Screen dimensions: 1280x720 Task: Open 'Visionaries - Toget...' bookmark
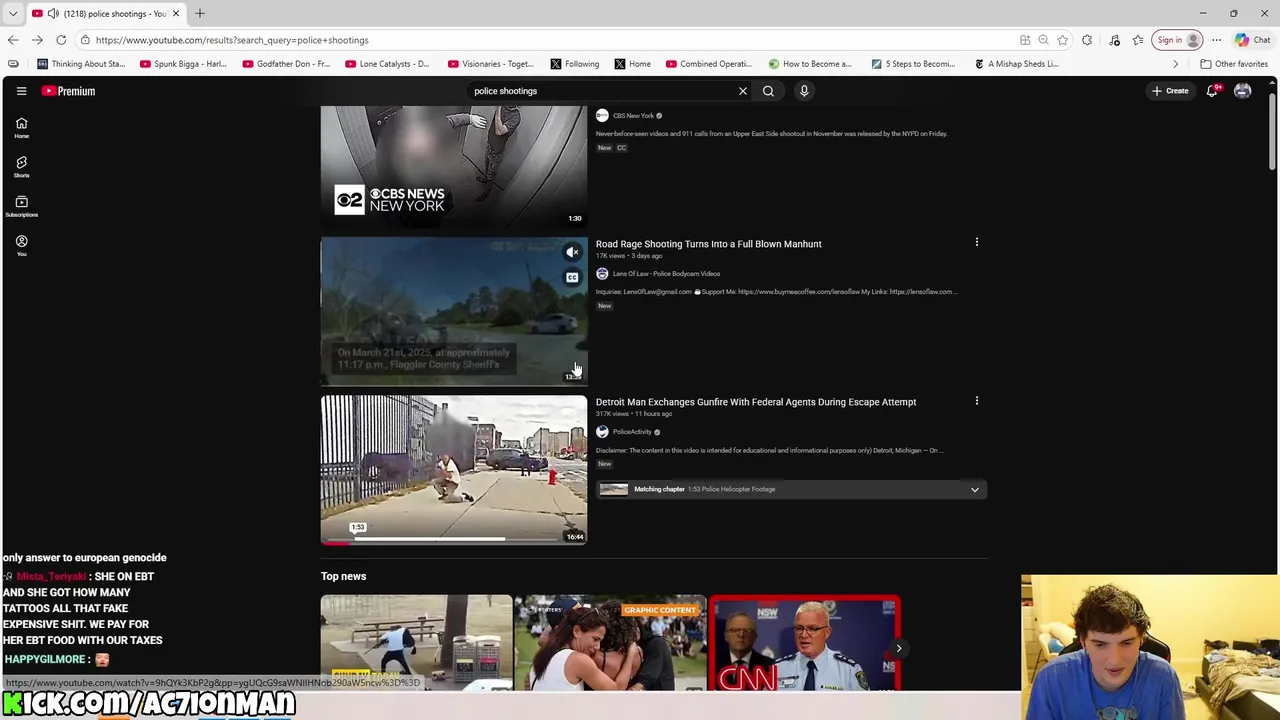coord(490,64)
